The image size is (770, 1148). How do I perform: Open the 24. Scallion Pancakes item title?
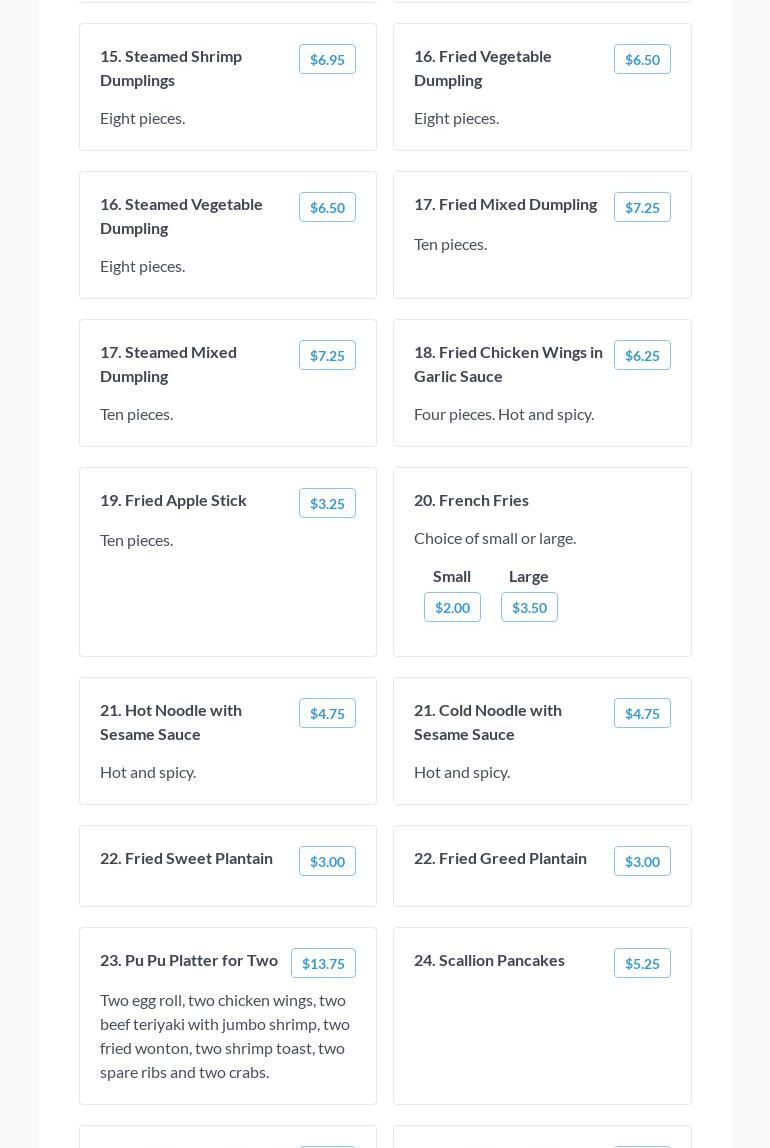(489, 960)
